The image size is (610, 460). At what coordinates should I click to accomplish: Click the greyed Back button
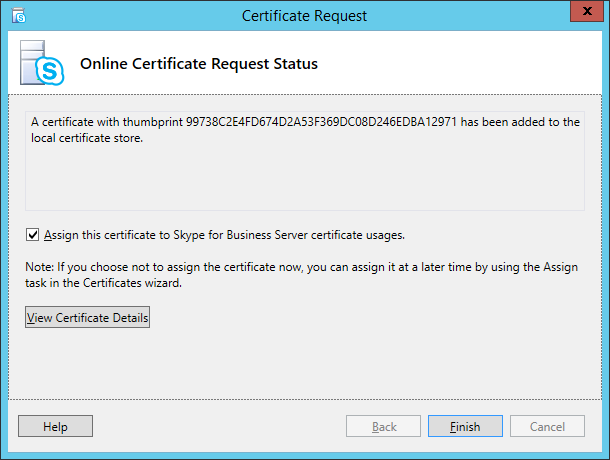383,426
